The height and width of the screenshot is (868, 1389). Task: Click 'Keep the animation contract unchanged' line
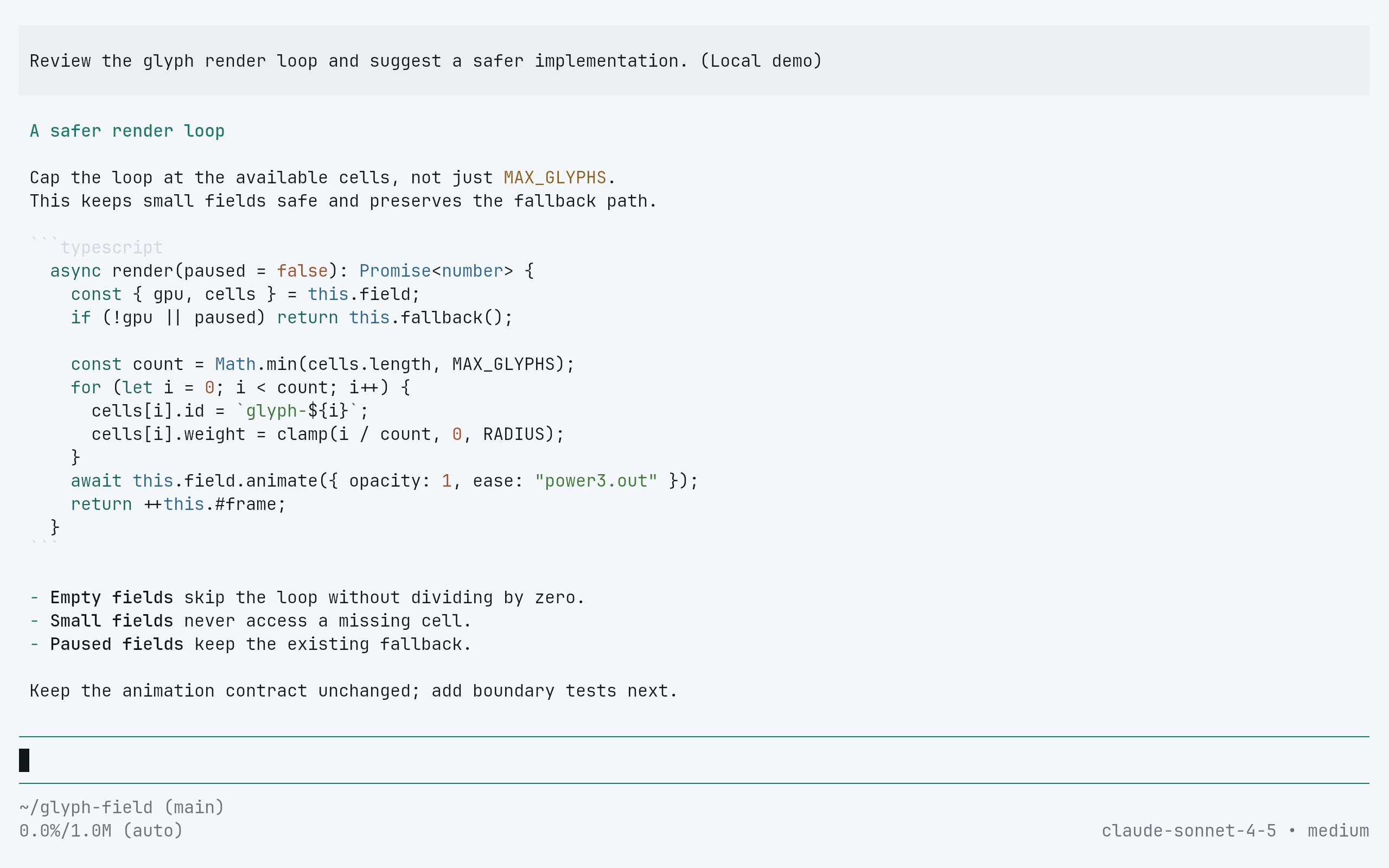(x=354, y=691)
